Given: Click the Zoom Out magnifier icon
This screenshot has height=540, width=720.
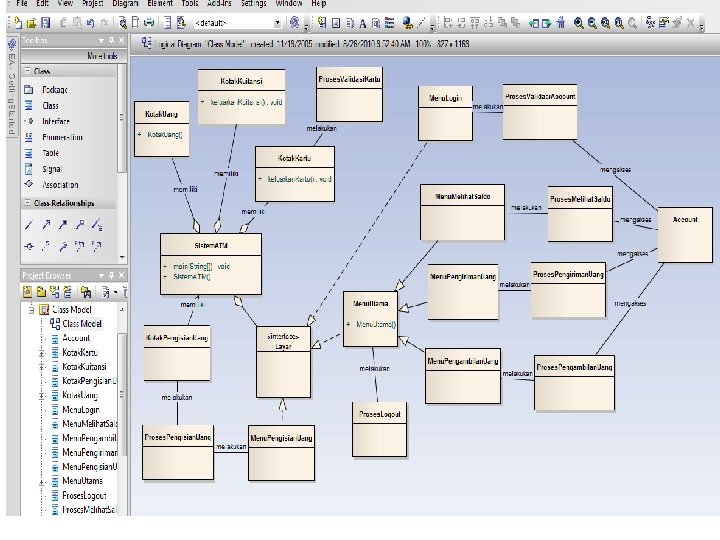Looking at the screenshot, I should [592, 23].
